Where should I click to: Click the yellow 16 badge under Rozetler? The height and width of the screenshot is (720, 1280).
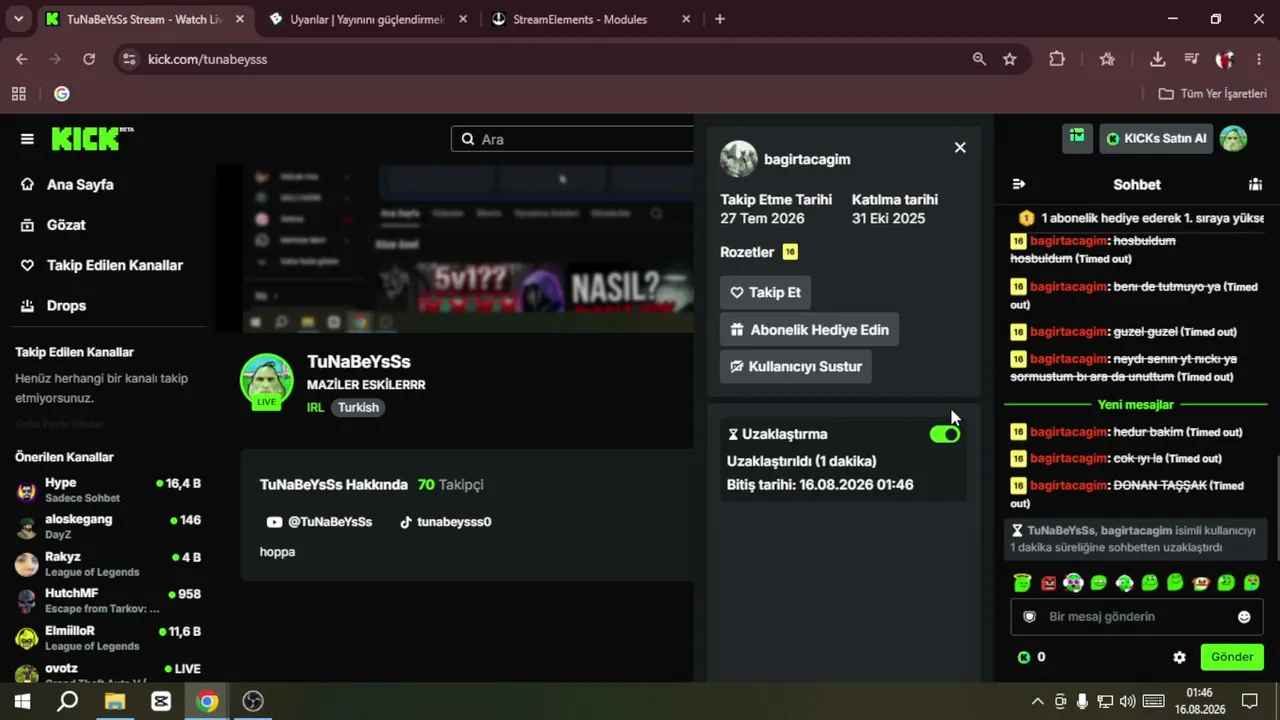click(790, 252)
